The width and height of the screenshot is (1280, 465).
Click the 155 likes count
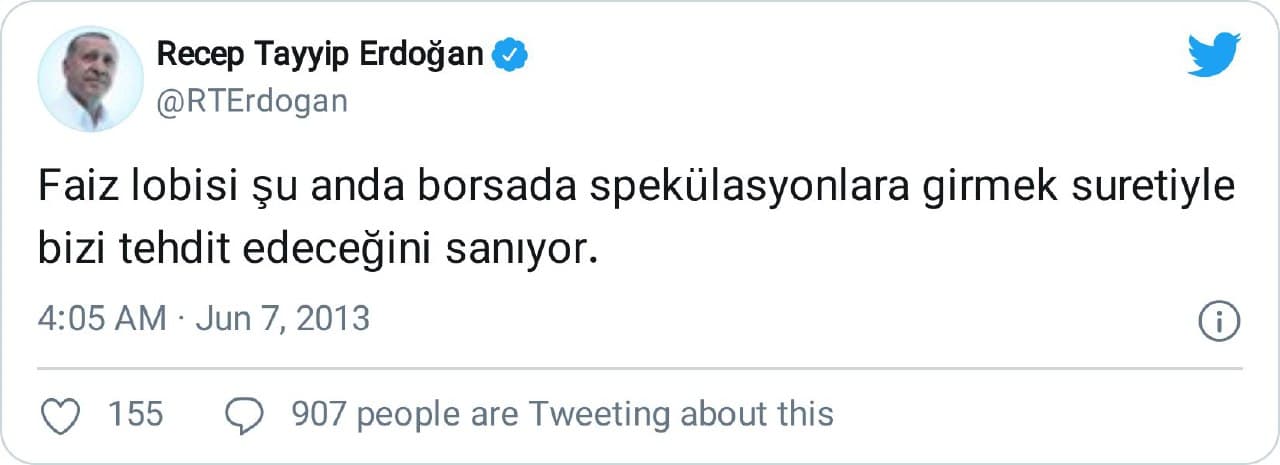tap(135, 414)
